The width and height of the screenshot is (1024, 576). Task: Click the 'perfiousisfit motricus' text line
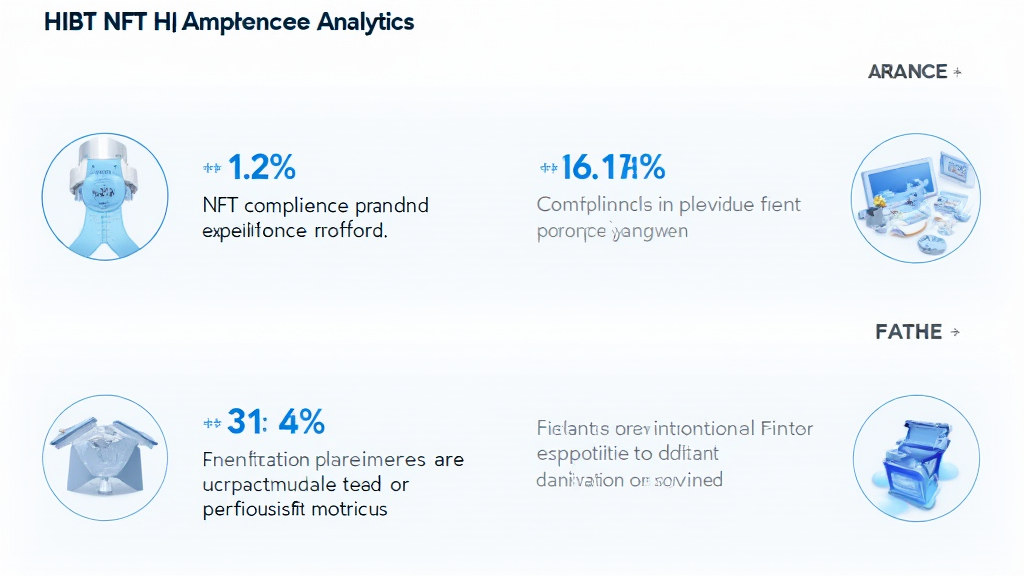tap(295, 508)
